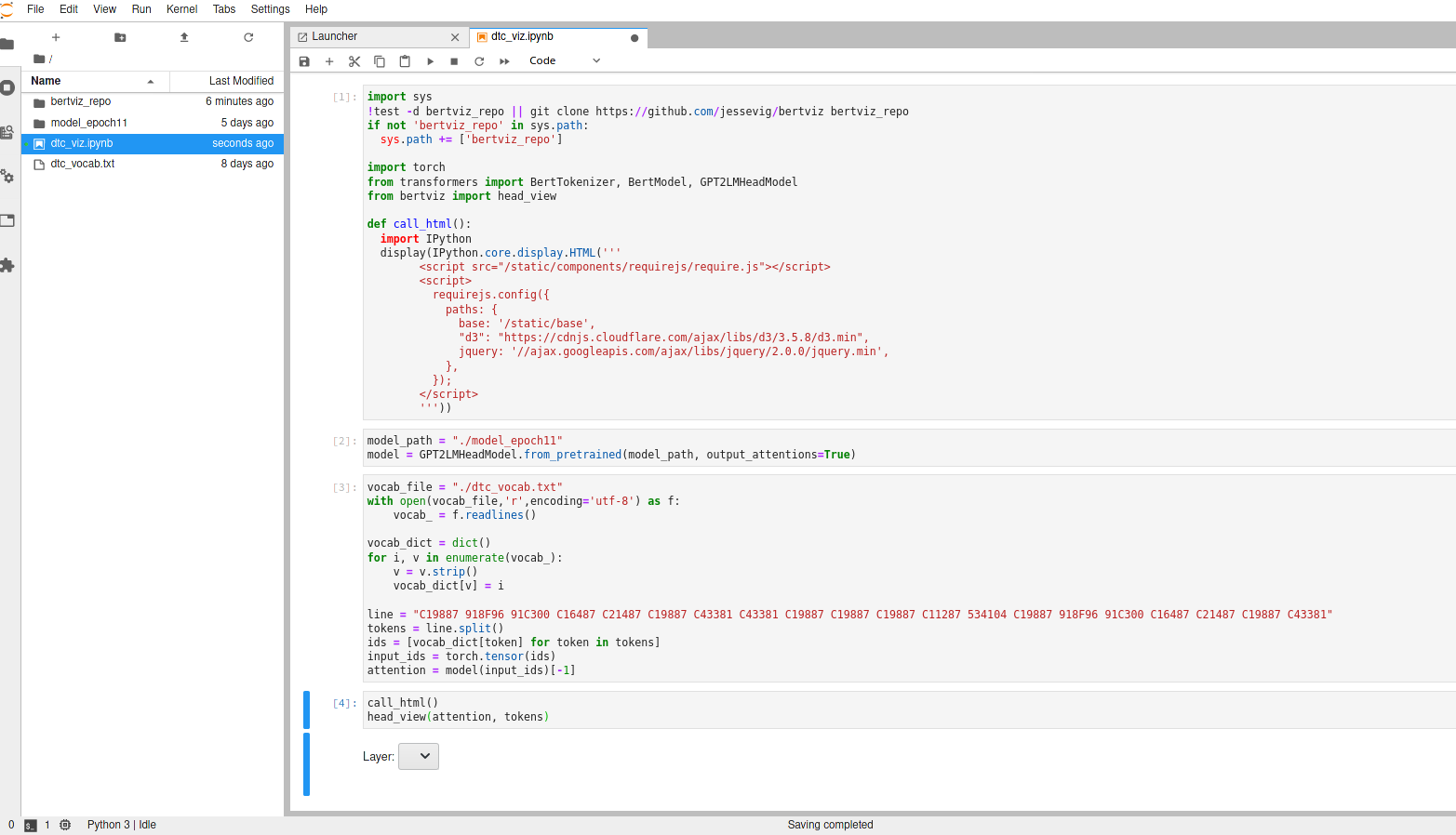Open the running terminals and kernels panel

pyautogui.click(x=9, y=87)
